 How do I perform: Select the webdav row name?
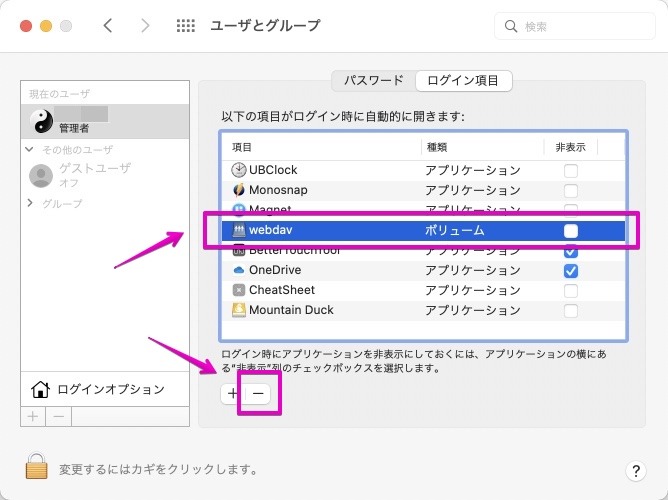tap(271, 230)
